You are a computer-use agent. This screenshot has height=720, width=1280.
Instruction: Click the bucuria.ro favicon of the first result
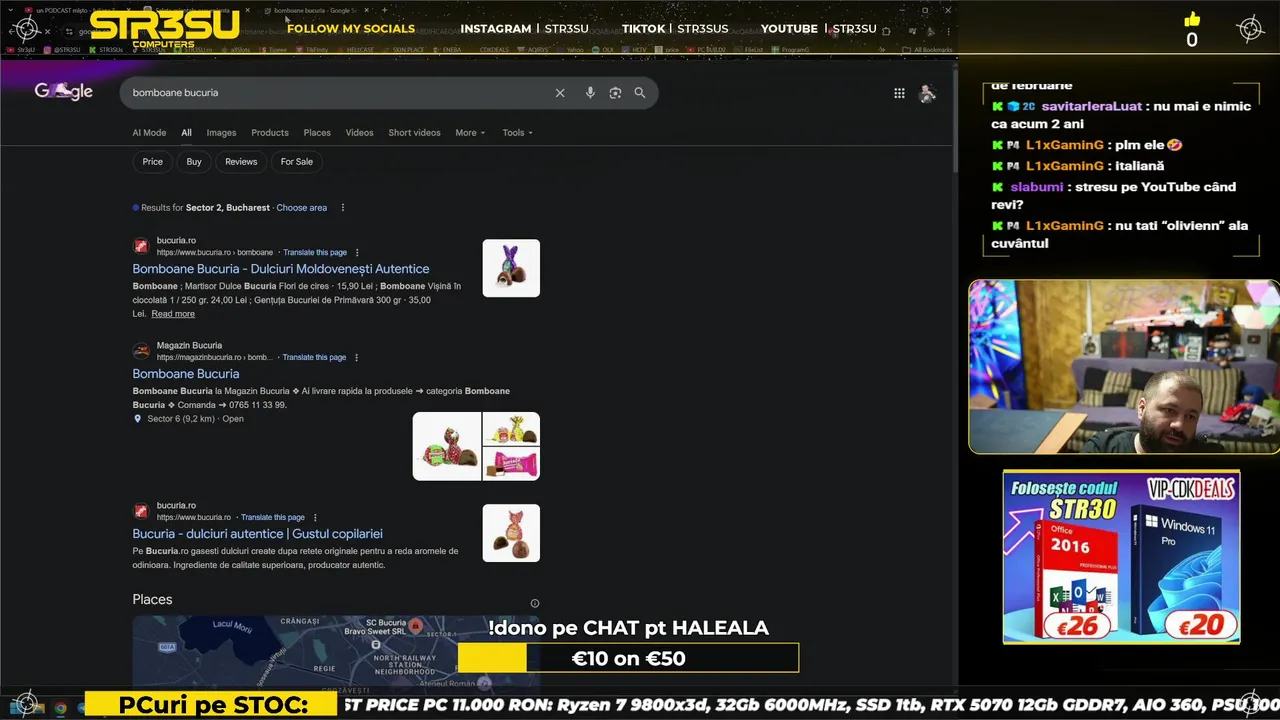coord(141,246)
